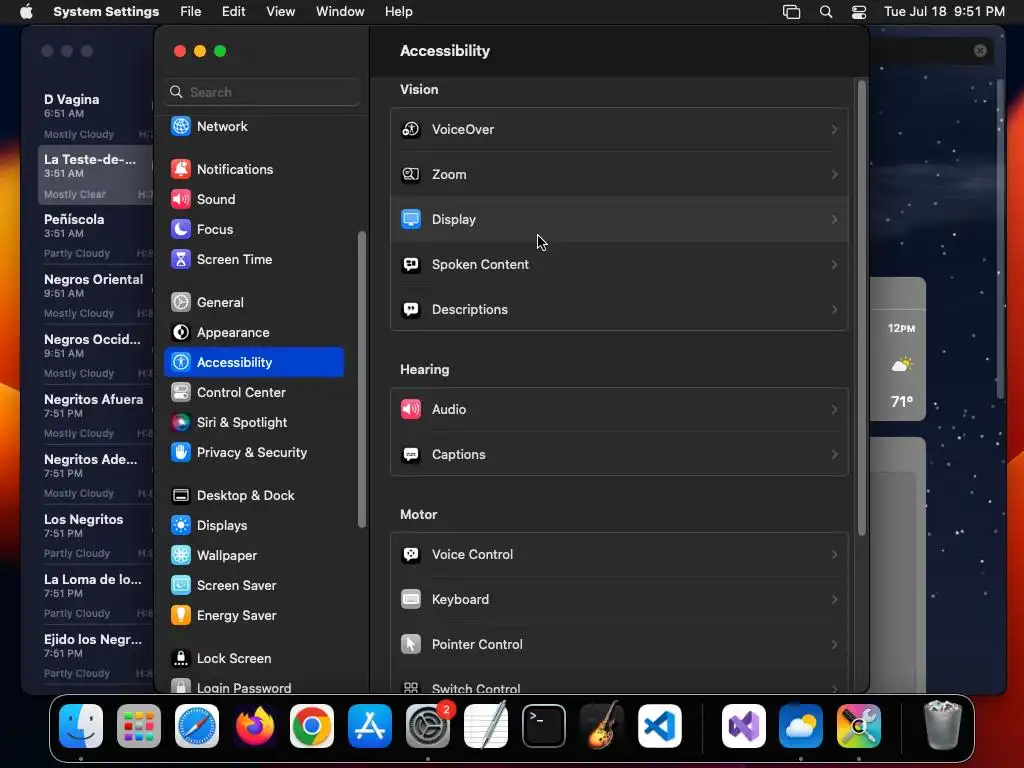Open Control Center in menu bar

coord(859,12)
